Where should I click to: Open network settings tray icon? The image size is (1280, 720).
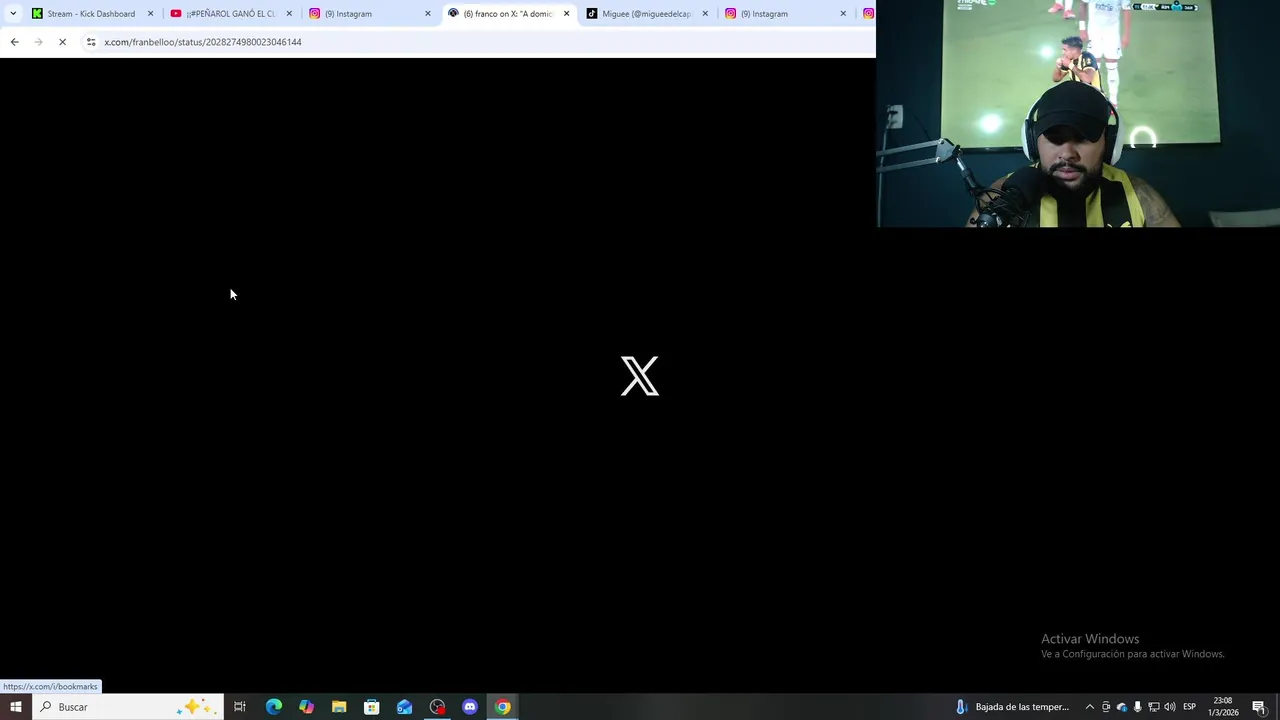1154,707
